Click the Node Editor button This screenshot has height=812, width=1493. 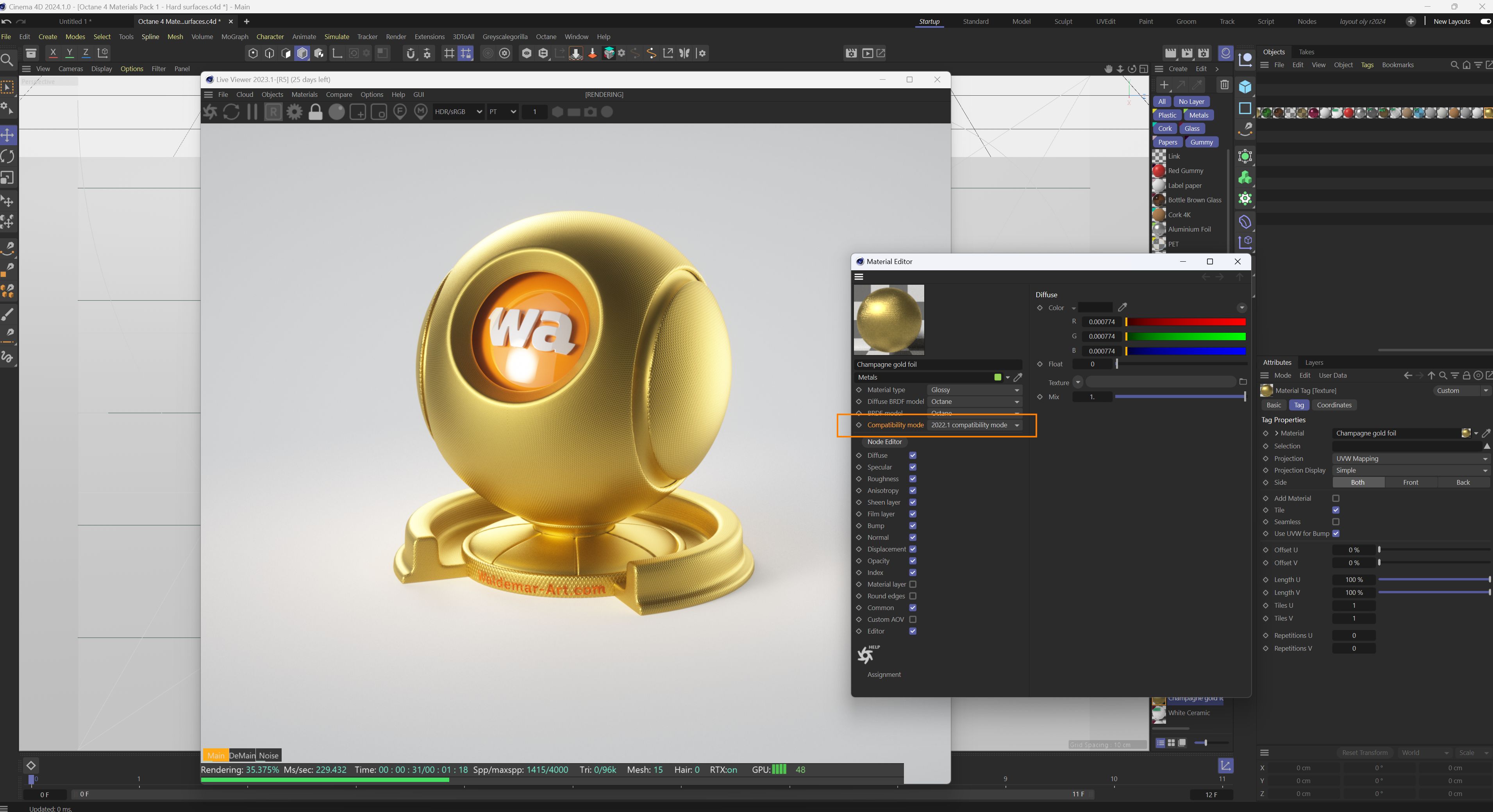(x=884, y=442)
